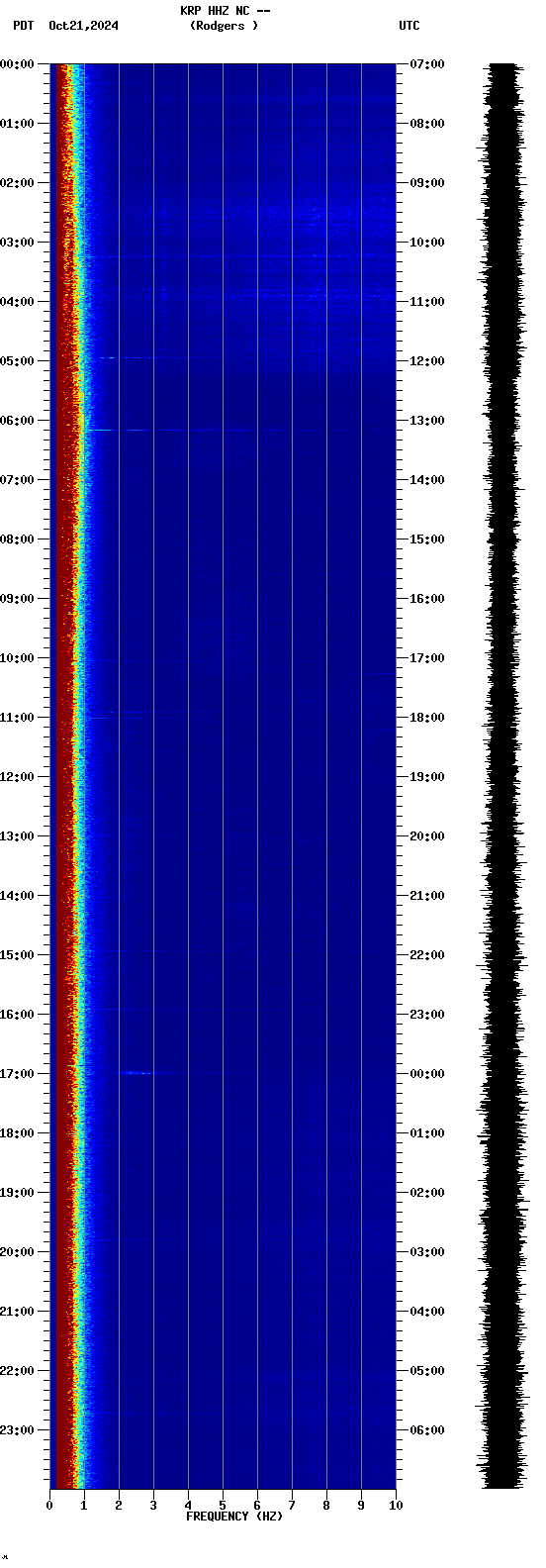The height and width of the screenshot is (1568, 546).
Task: Click the 'FREQUENCY (HZ)' axis label
Action: pyautogui.click(x=234, y=1517)
